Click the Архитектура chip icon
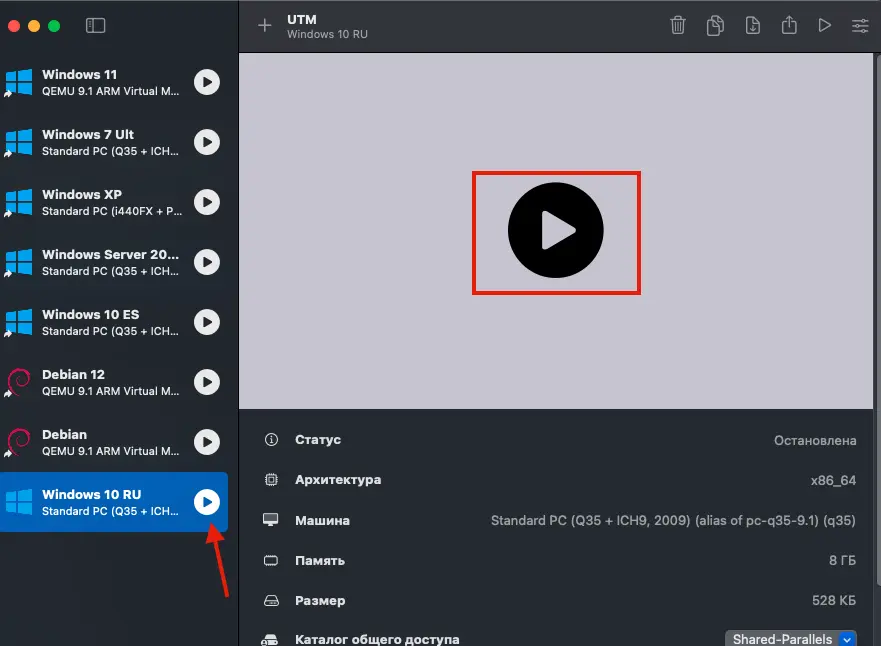 pos(271,480)
